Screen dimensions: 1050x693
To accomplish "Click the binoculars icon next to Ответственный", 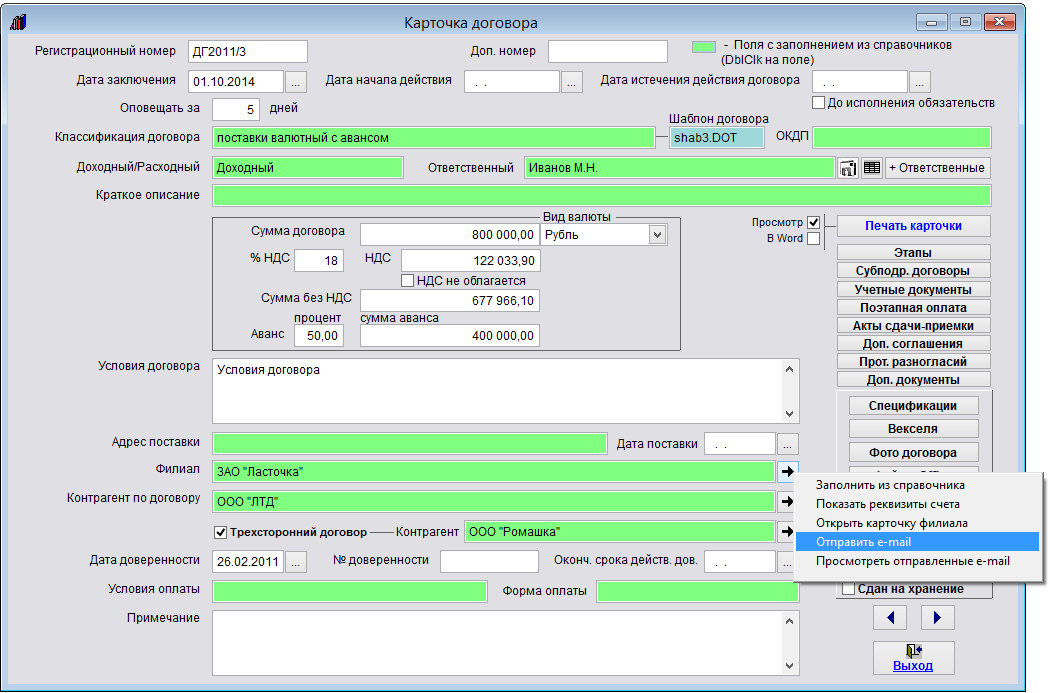I will (848, 168).
